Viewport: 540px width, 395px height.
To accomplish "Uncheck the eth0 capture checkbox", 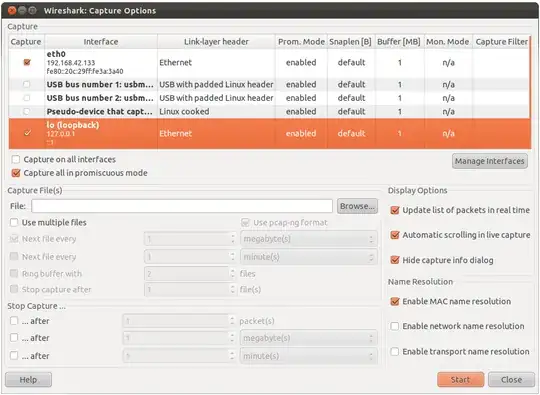I will (x=27, y=62).
